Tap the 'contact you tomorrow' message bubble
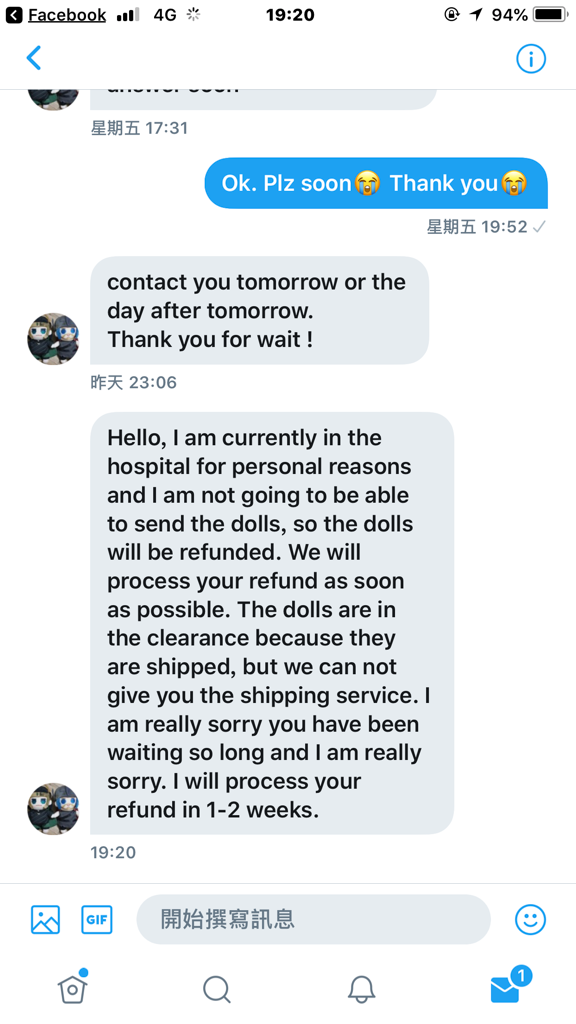576x1024 pixels. [x=259, y=310]
